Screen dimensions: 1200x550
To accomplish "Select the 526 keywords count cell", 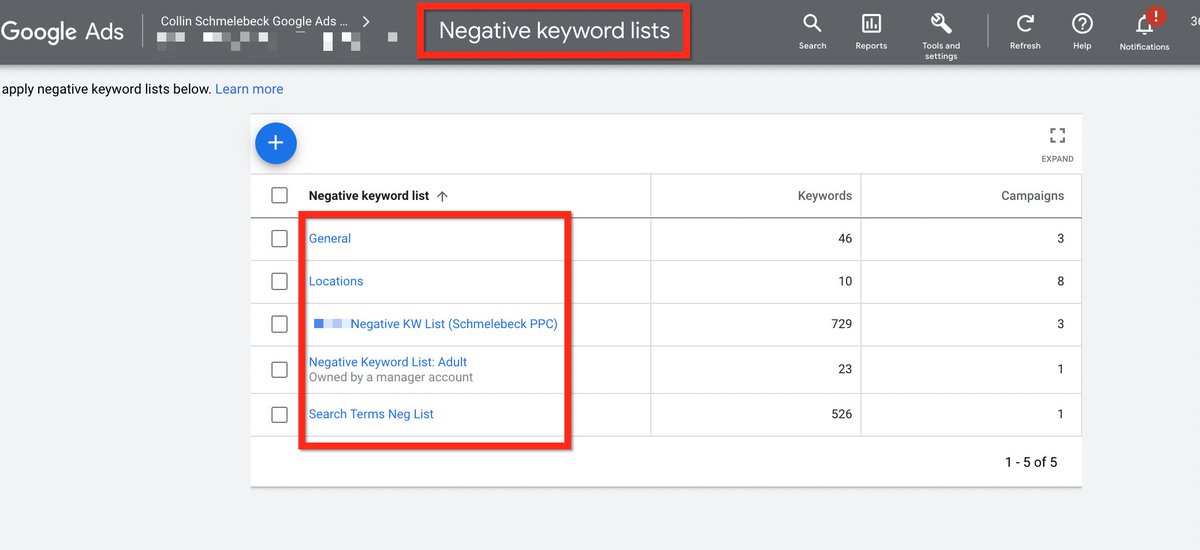I will [841, 414].
